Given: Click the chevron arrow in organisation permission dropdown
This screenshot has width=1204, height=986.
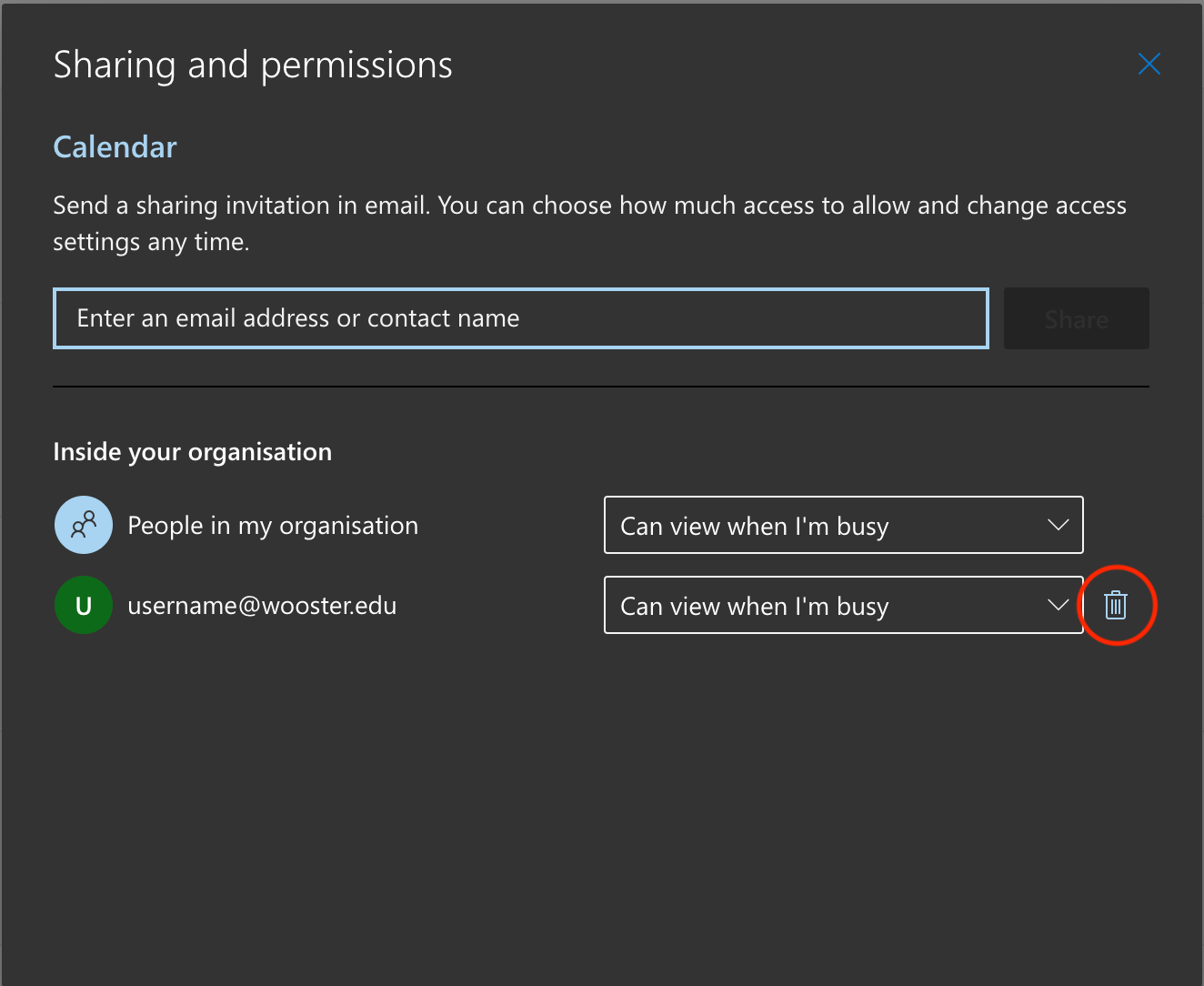Looking at the screenshot, I should point(1058,525).
